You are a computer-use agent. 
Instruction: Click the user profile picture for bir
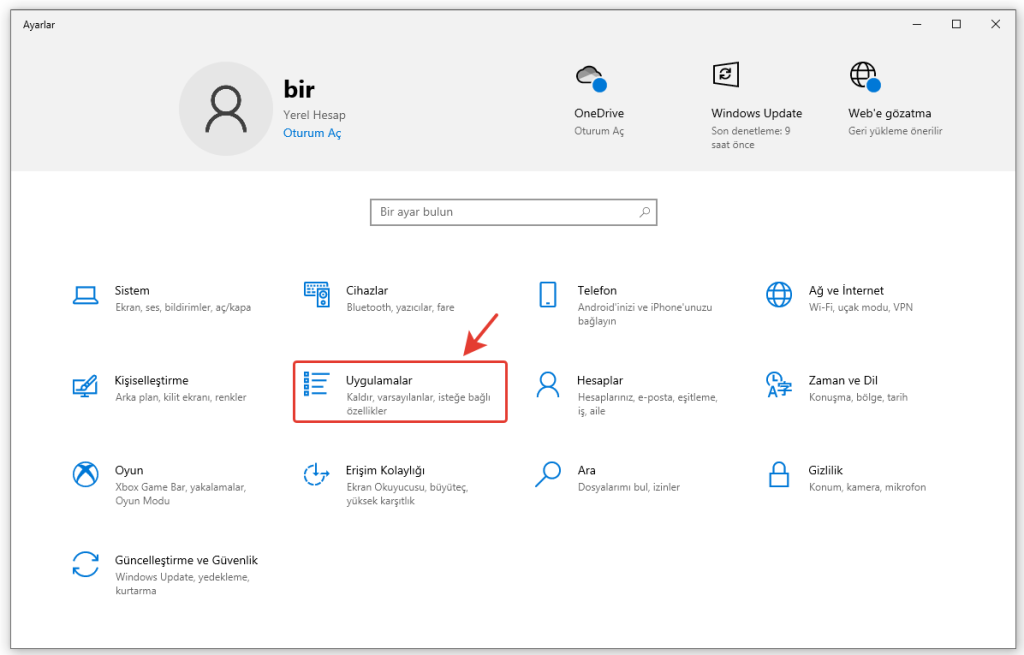point(226,108)
